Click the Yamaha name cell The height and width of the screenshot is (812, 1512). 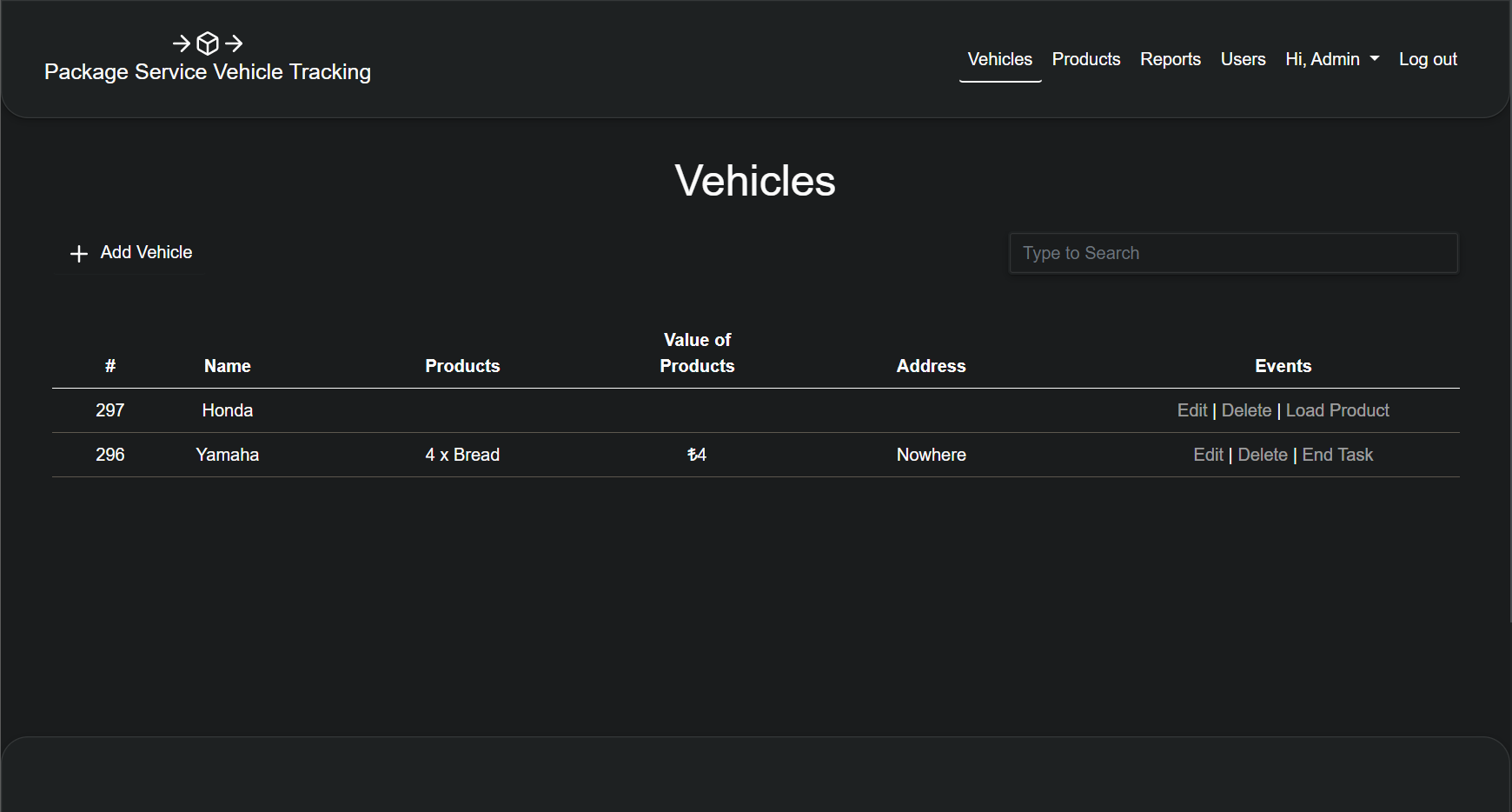coord(228,455)
